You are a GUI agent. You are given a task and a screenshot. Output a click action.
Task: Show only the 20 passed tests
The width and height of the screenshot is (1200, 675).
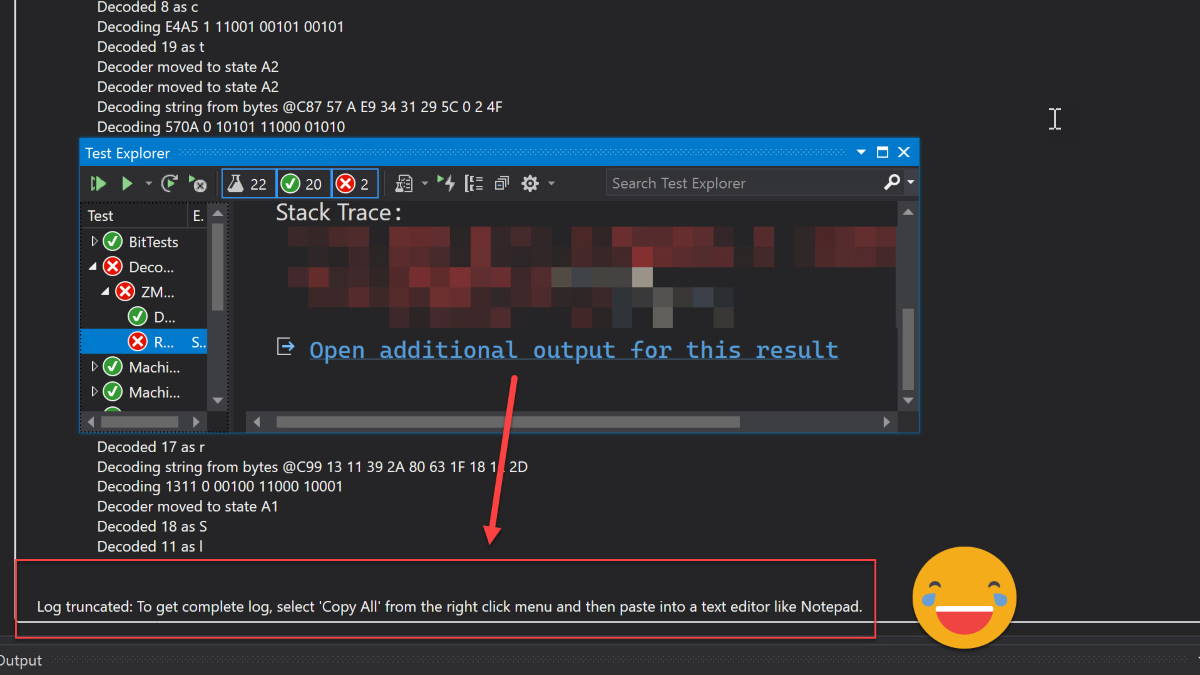pyautogui.click(x=301, y=183)
